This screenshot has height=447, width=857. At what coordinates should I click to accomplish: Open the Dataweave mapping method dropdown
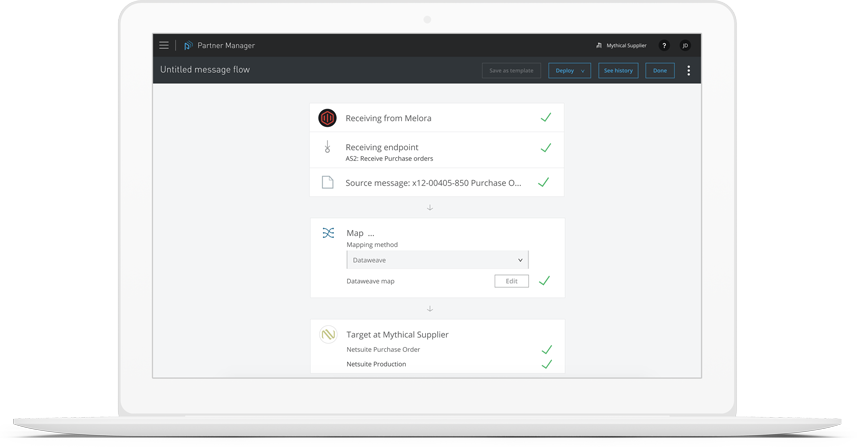437,260
